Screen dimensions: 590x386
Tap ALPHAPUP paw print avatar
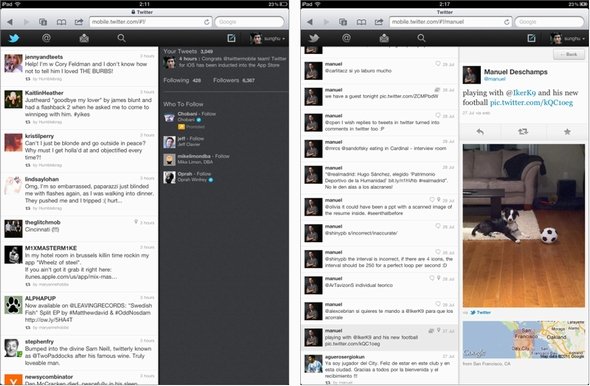[x=14, y=305]
